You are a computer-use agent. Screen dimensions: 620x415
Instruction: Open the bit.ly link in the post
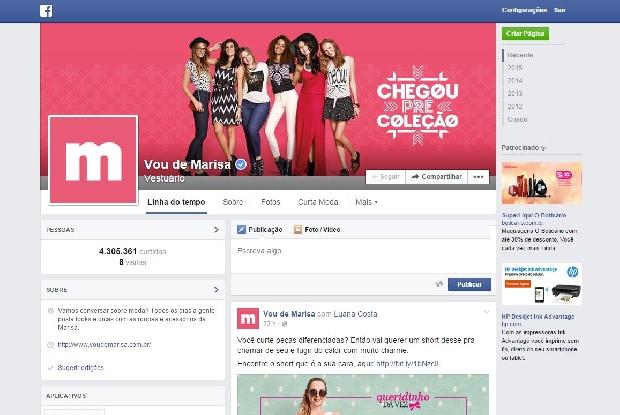pyautogui.click(x=408, y=364)
